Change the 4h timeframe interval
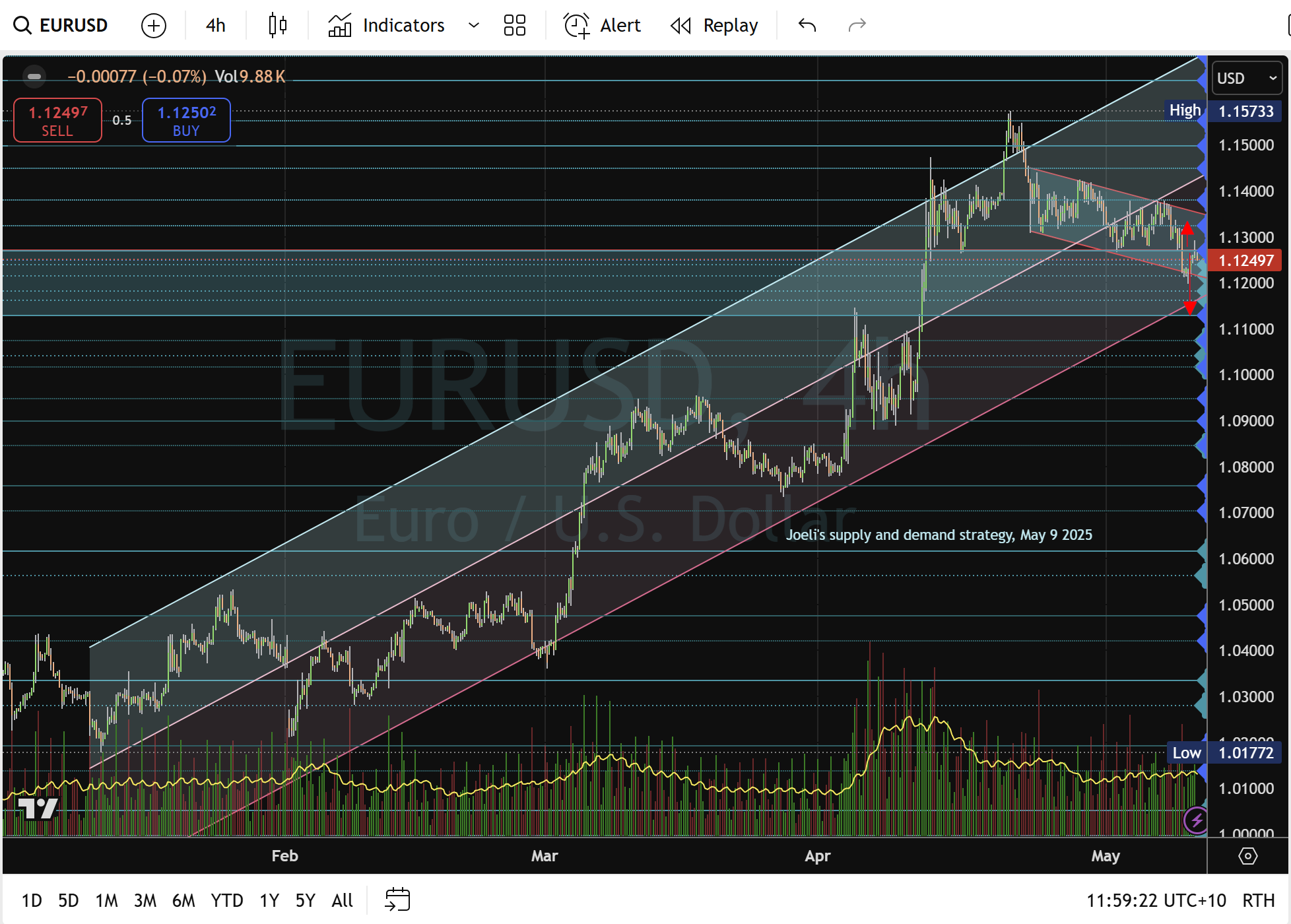The width and height of the screenshot is (1291, 924). [x=215, y=26]
